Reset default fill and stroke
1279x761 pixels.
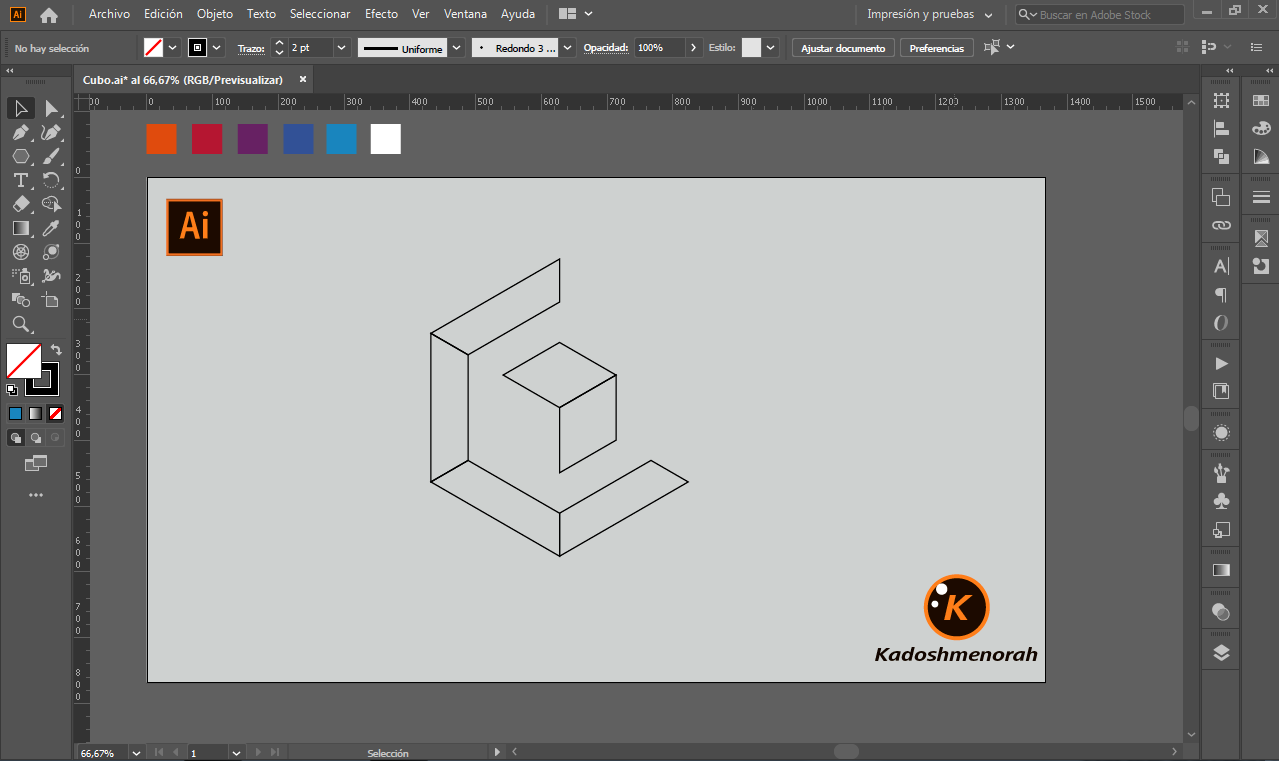click(12, 390)
